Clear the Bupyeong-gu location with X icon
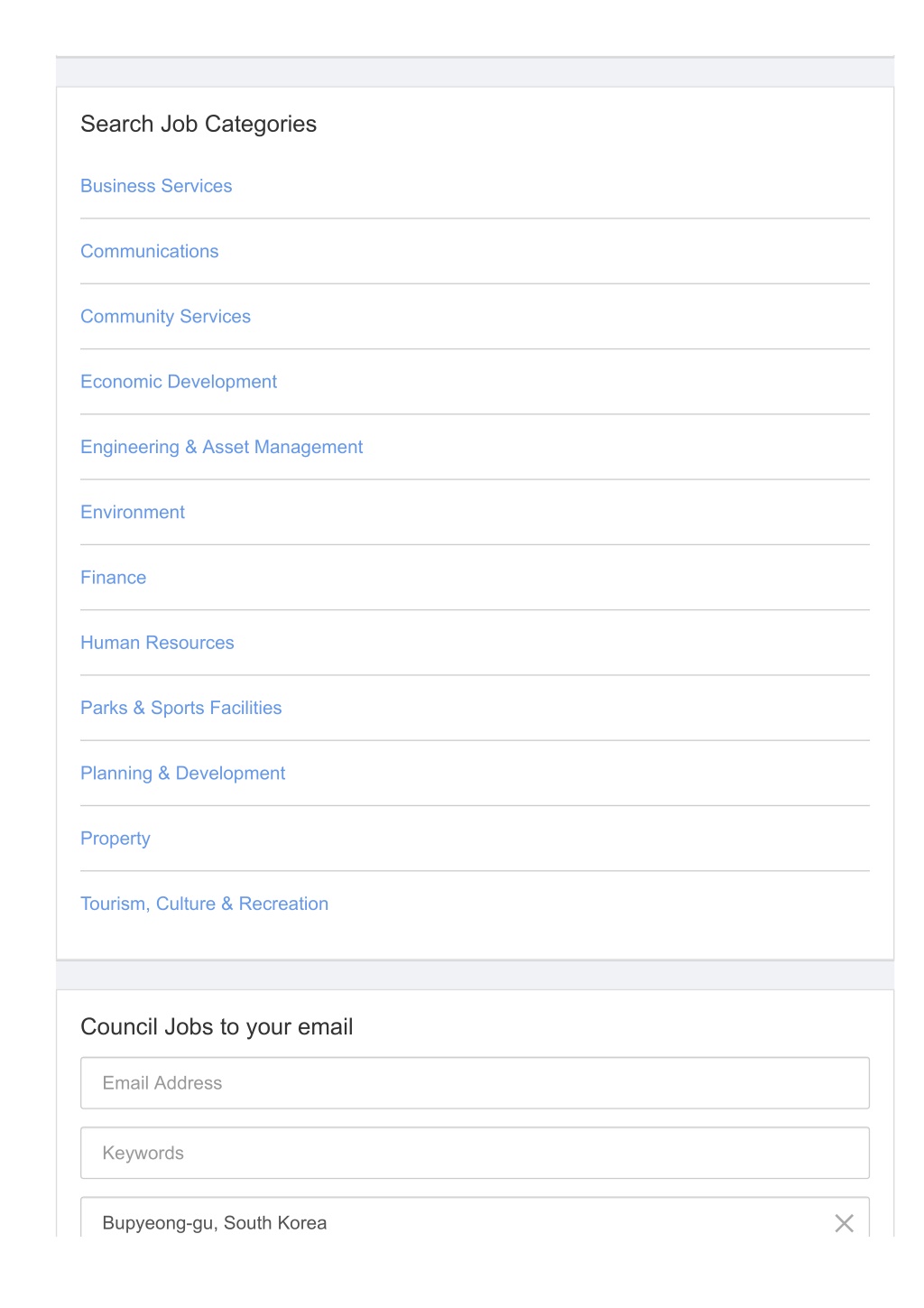Screen dimensions: 924x1308 pyautogui.click(x=844, y=1223)
